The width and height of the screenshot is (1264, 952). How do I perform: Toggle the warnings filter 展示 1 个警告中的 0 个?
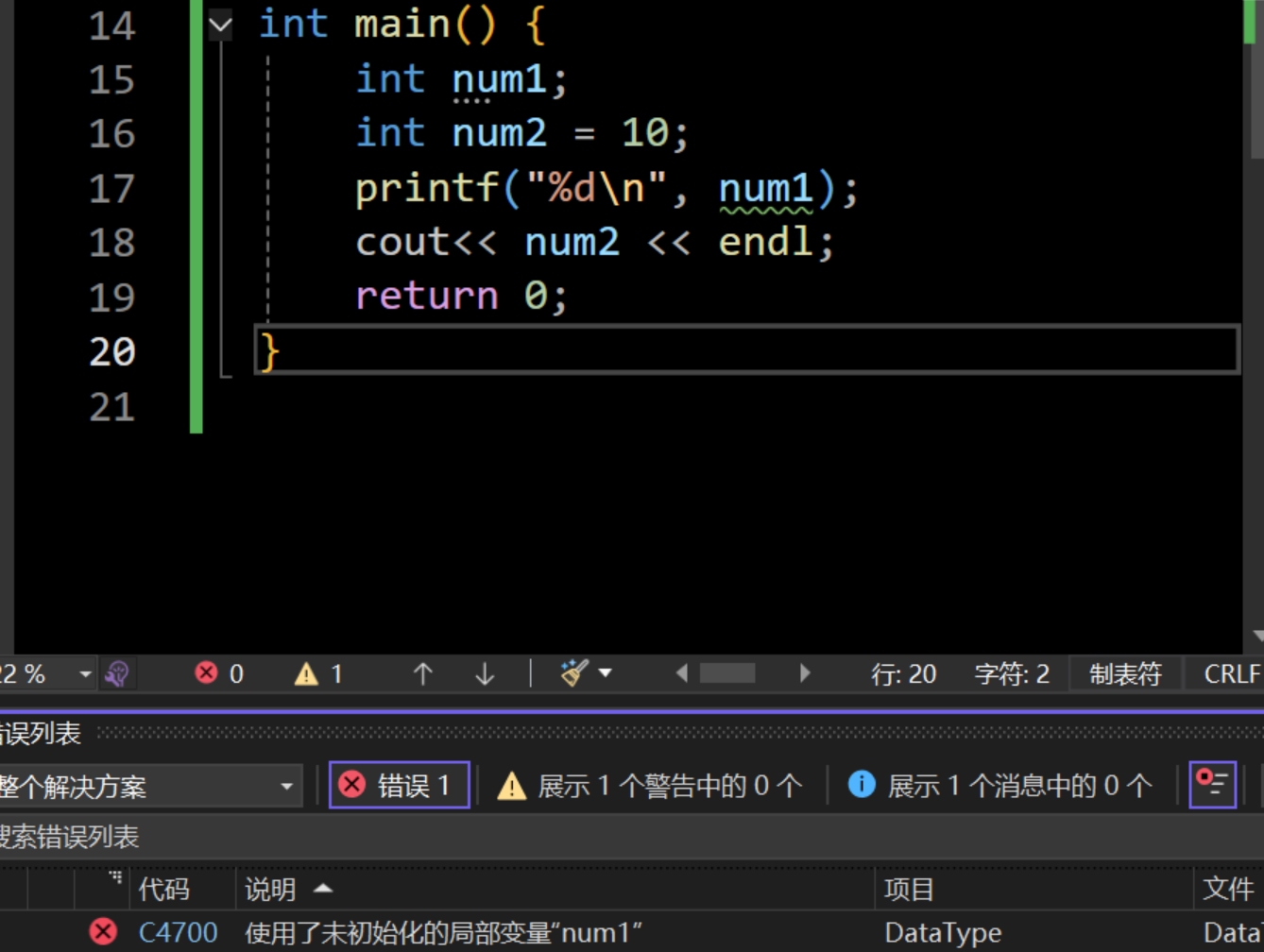[x=650, y=785]
